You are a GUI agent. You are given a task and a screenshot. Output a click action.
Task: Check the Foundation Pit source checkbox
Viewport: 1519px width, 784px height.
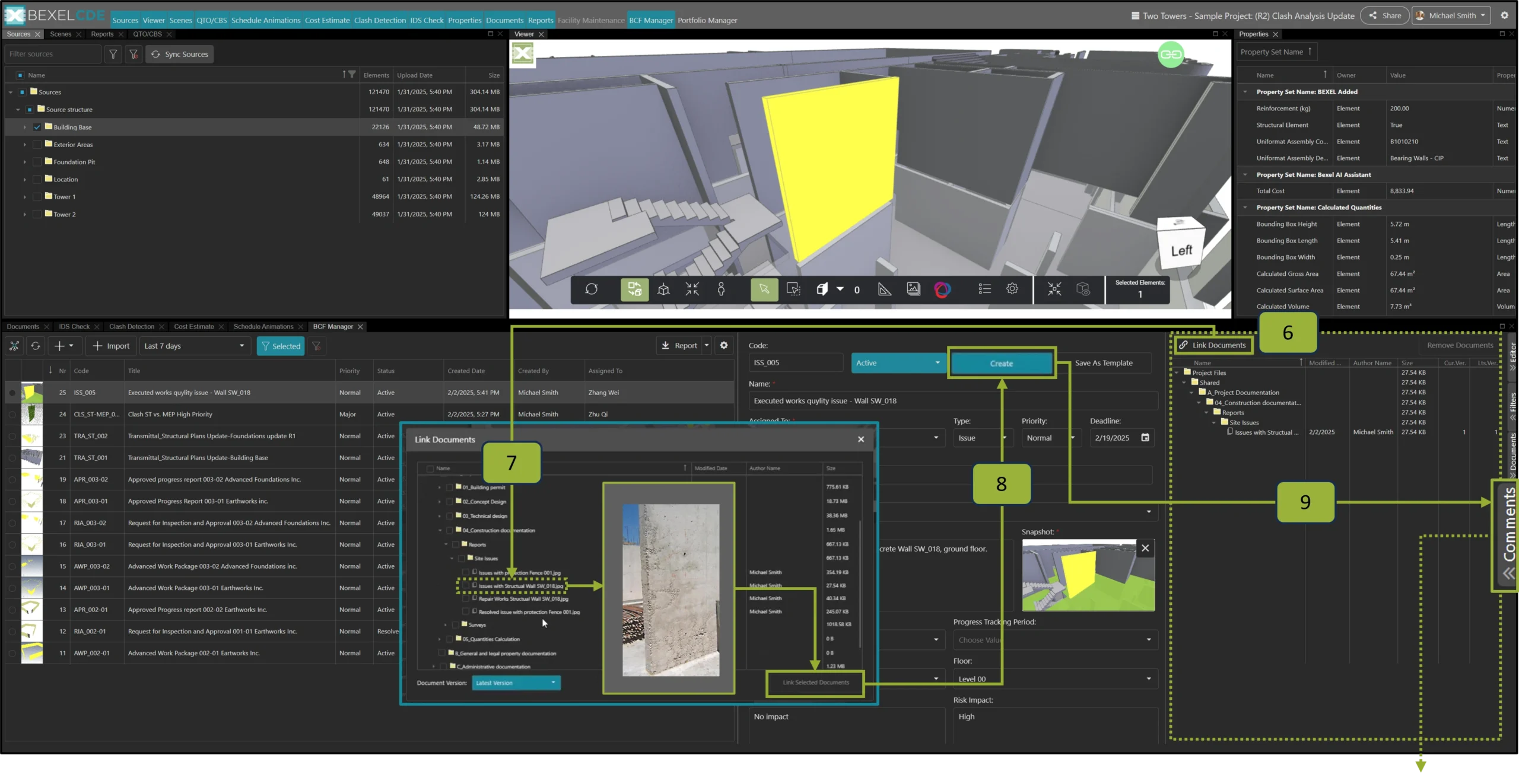[37, 162]
